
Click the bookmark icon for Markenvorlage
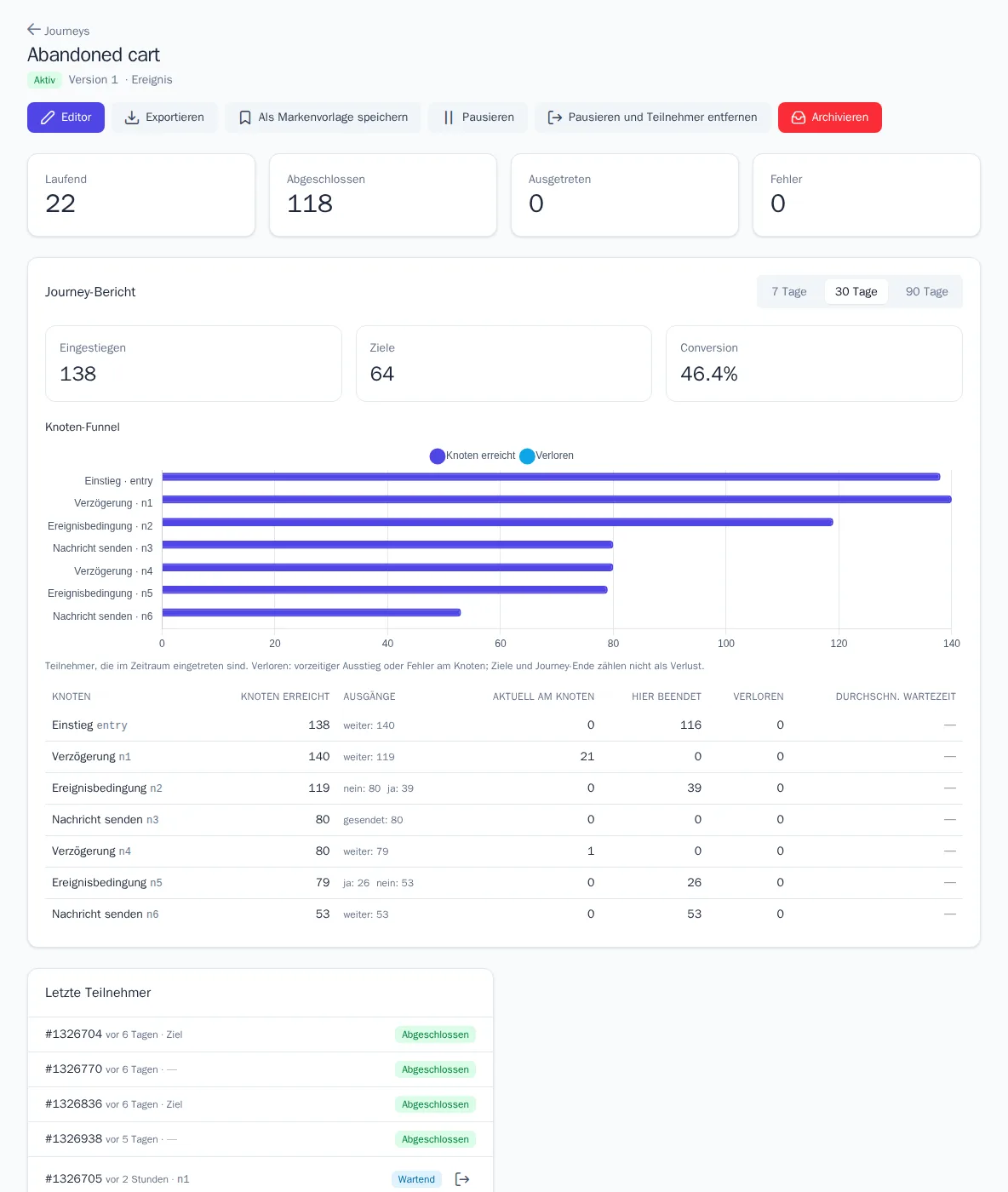click(x=245, y=117)
